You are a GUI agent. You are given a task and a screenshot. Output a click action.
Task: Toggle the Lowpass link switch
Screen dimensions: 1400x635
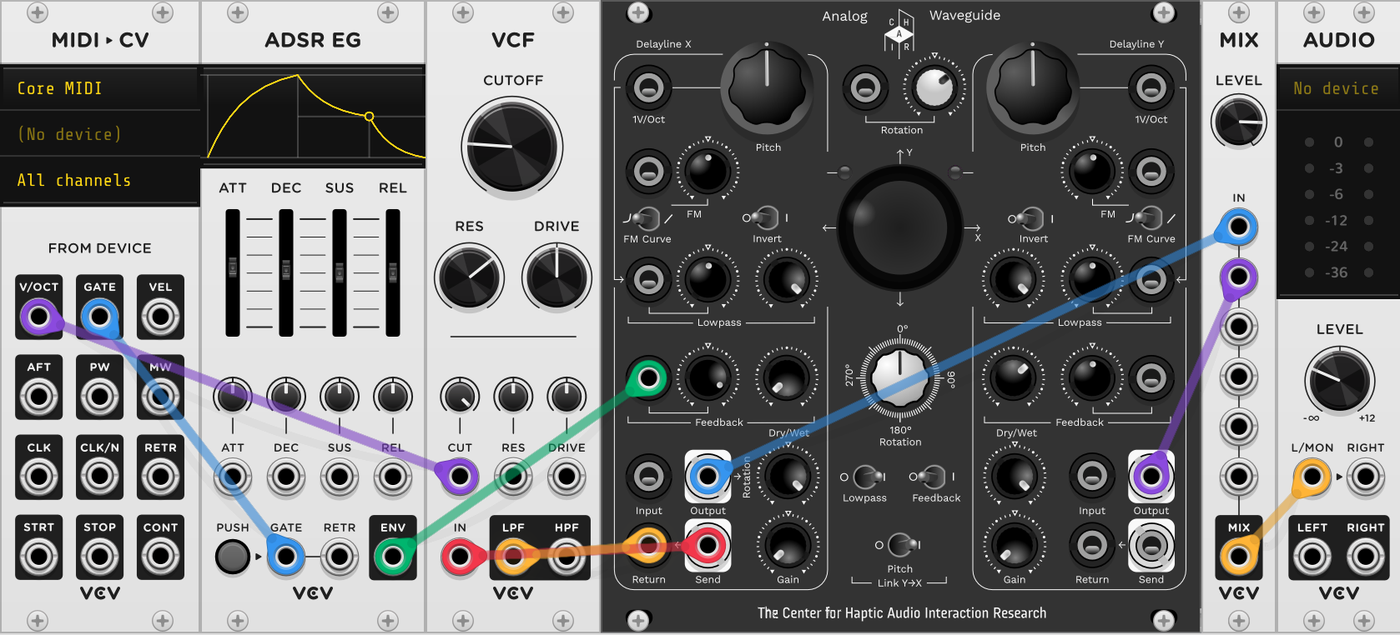pos(865,476)
